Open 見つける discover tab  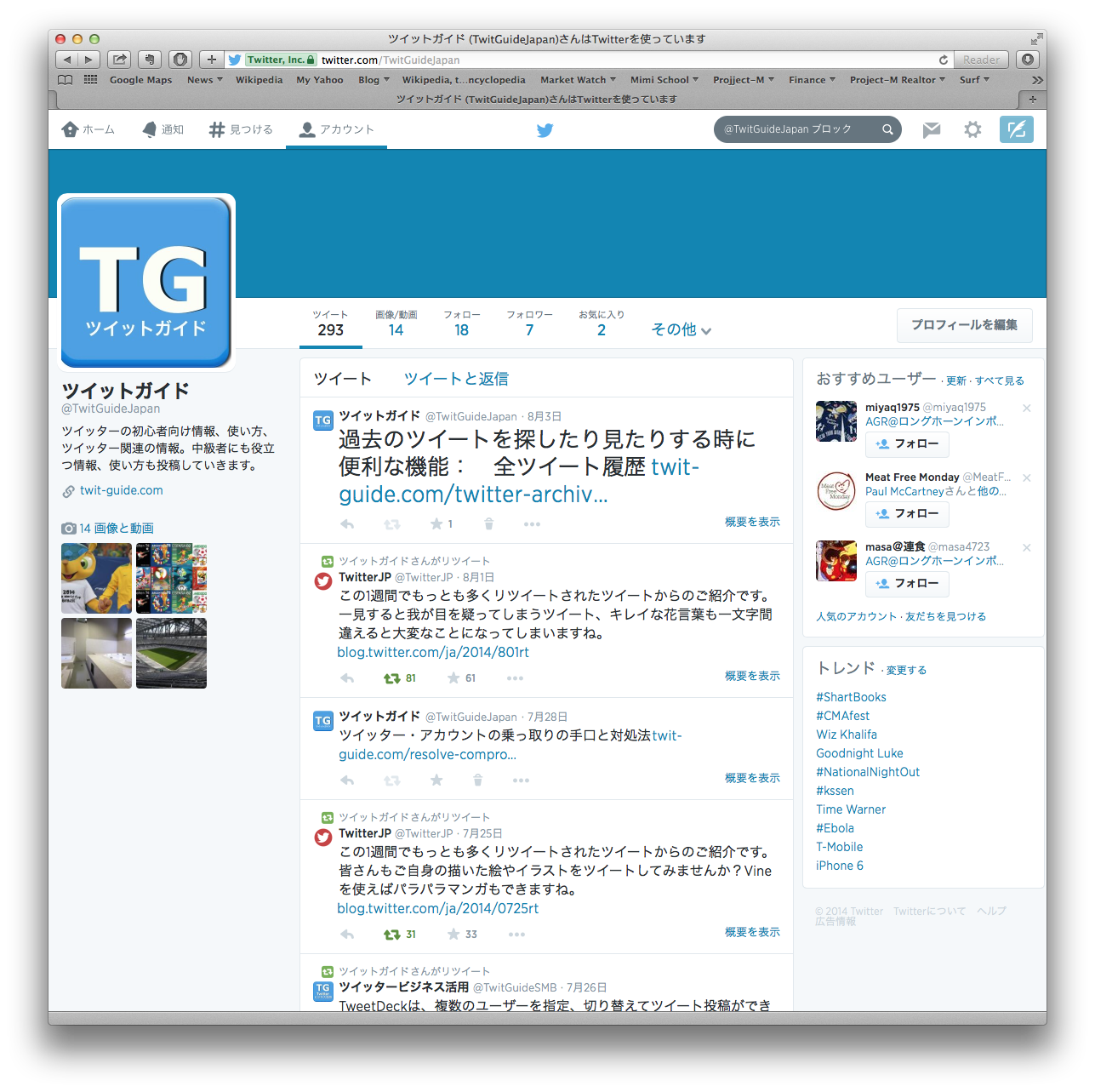click(x=242, y=129)
